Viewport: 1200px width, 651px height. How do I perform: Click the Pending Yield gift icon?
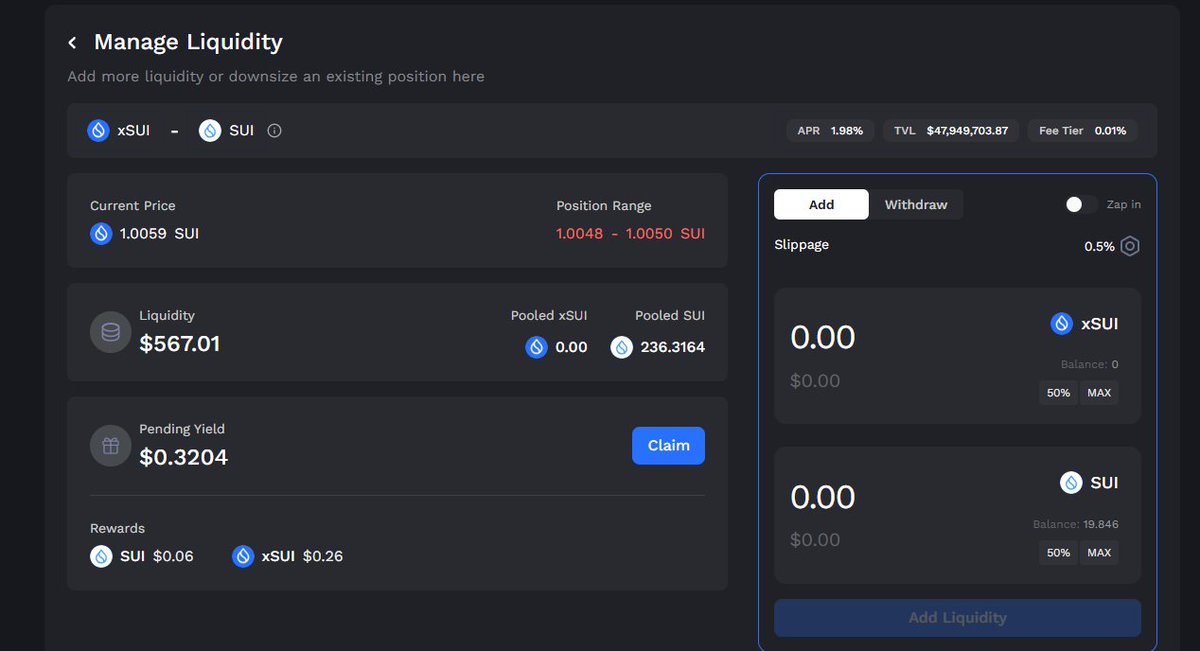pyautogui.click(x=111, y=446)
